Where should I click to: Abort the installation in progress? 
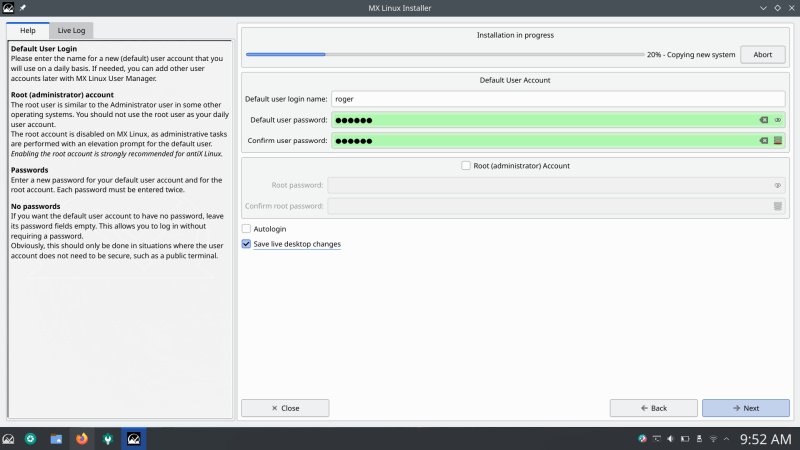pyautogui.click(x=763, y=55)
